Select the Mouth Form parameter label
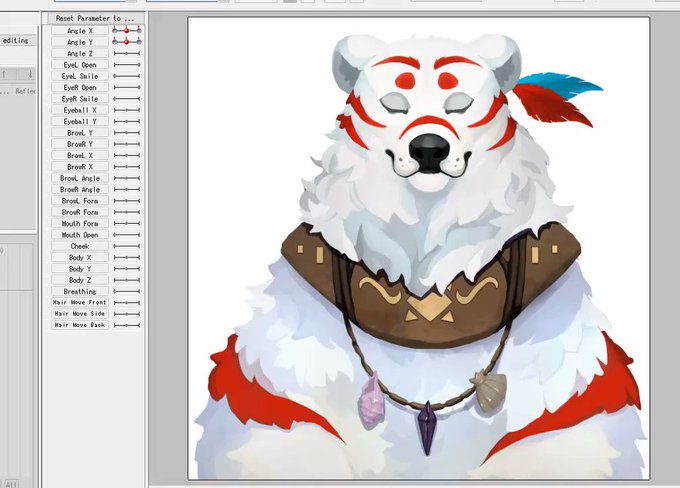This screenshot has width=680, height=488. pyautogui.click(x=80, y=223)
